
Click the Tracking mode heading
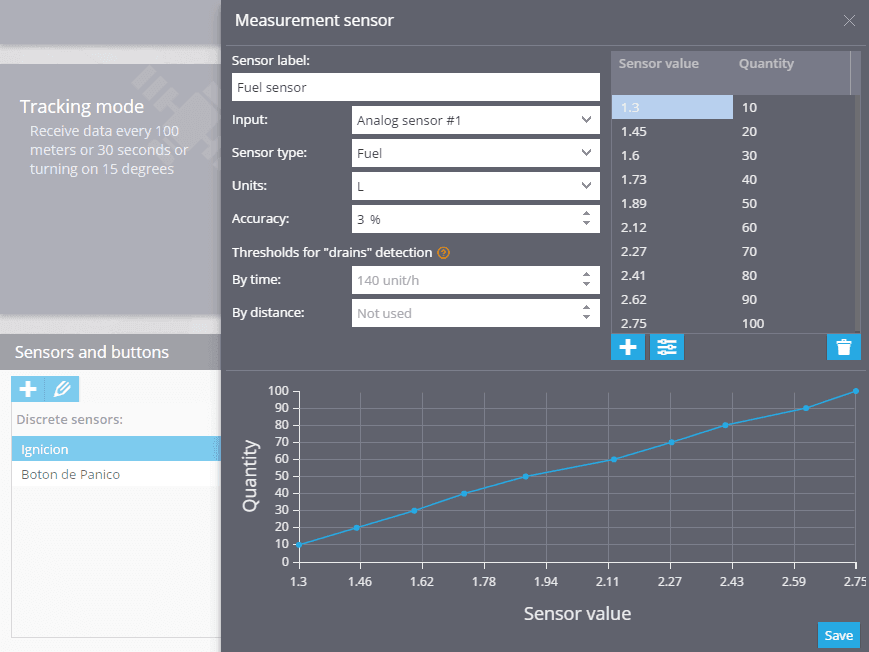(x=82, y=106)
